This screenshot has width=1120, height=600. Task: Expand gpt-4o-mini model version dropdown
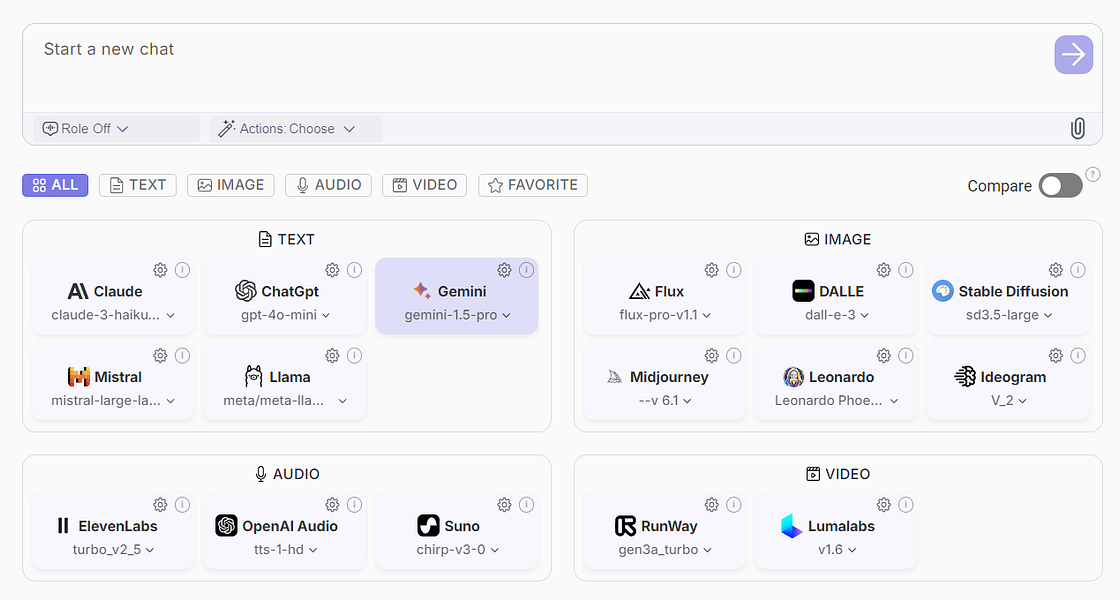coord(285,315)
